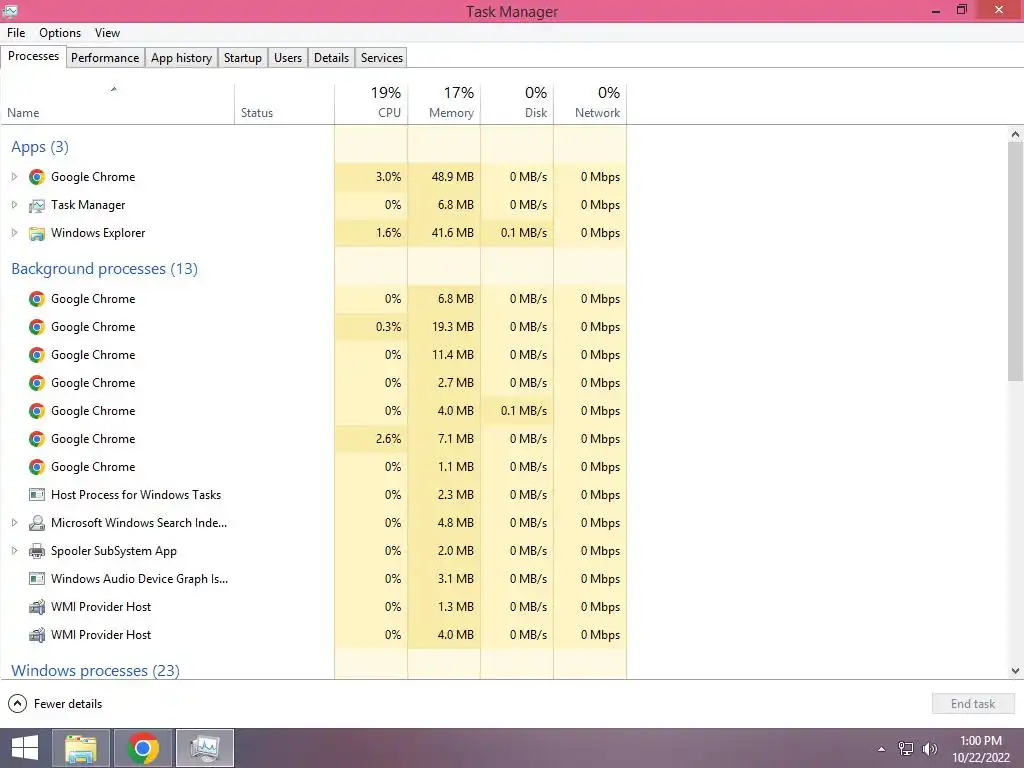Viewport: 1024px width, 768px height.
Task: Click the 3.0% CPU value for Chrome
Action: 389,177
